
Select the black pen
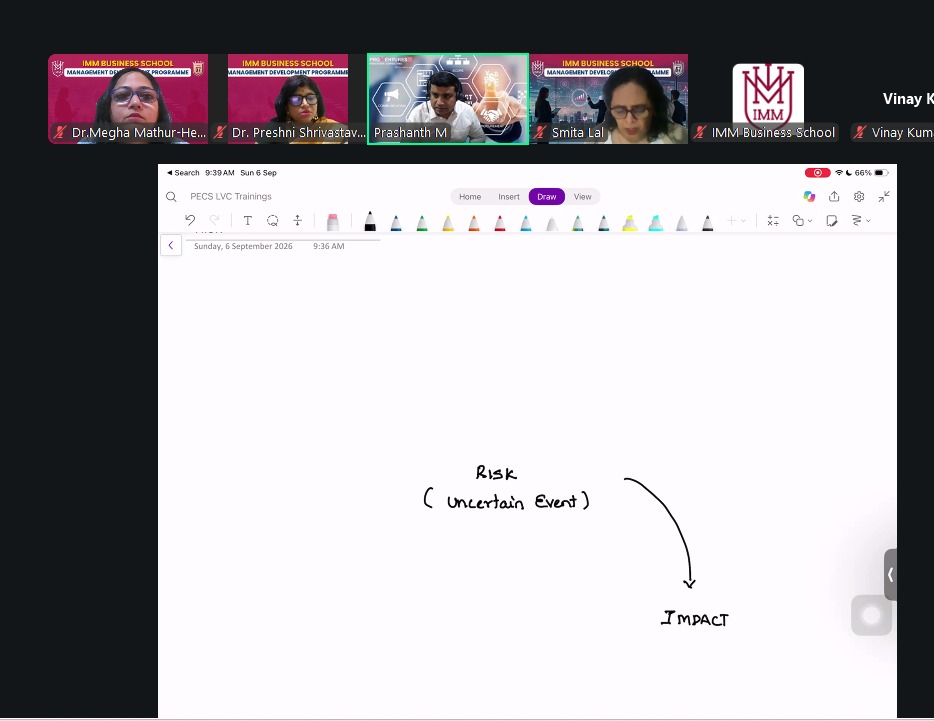tap(370, 221)
